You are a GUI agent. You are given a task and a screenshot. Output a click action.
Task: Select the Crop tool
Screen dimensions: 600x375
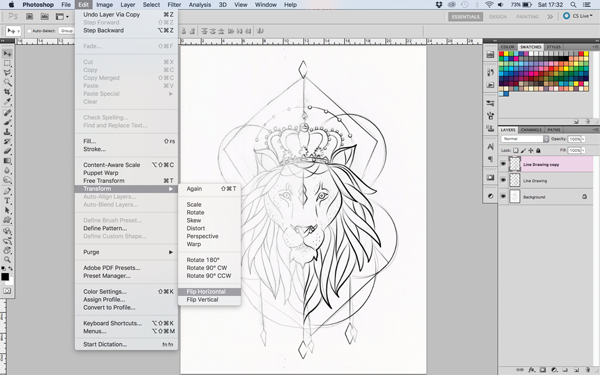click(x=7, y=92)
